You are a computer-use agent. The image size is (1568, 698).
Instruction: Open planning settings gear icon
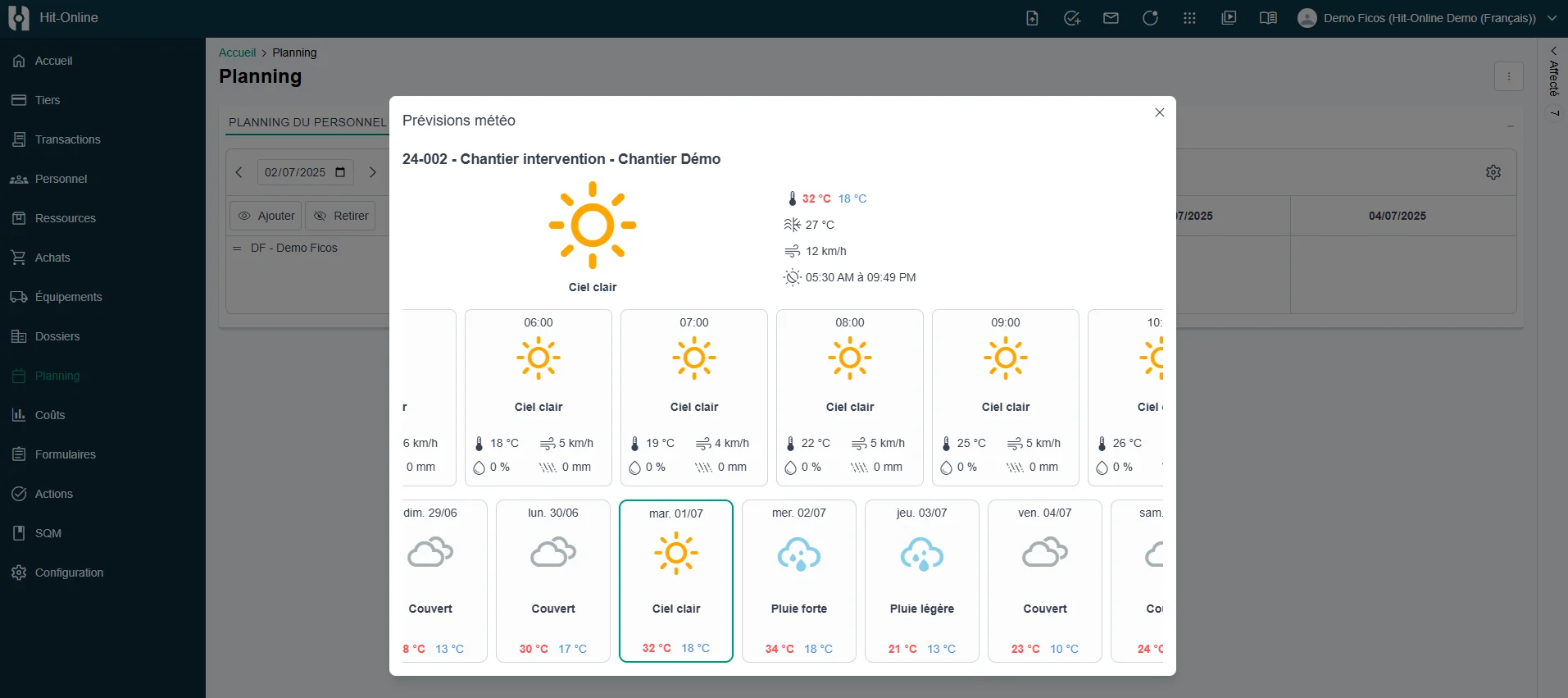click(1493, 172)
